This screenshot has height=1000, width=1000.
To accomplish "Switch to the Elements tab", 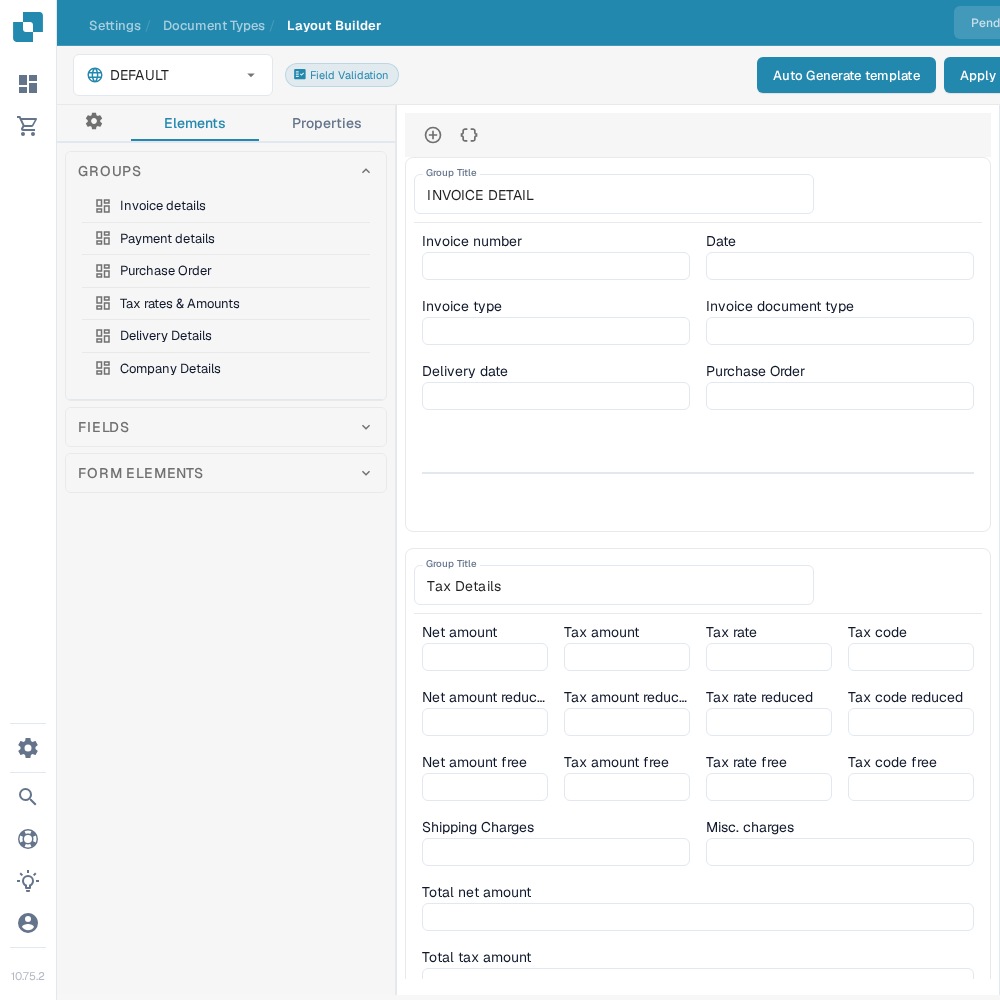I will [195, 123].
